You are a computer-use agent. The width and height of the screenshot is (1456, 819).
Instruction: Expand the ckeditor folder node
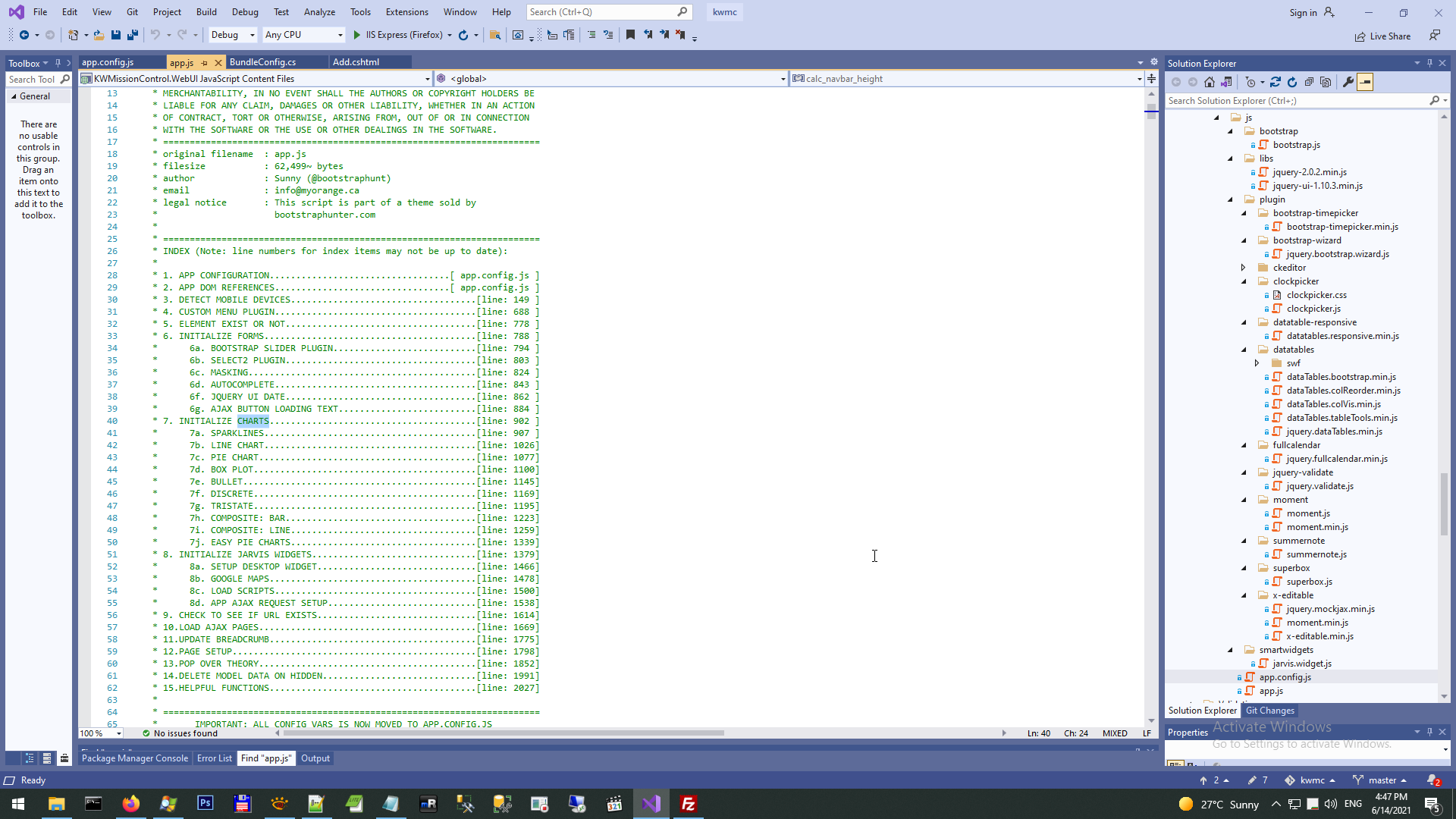pyautogui.click(x=1244, y=268)
